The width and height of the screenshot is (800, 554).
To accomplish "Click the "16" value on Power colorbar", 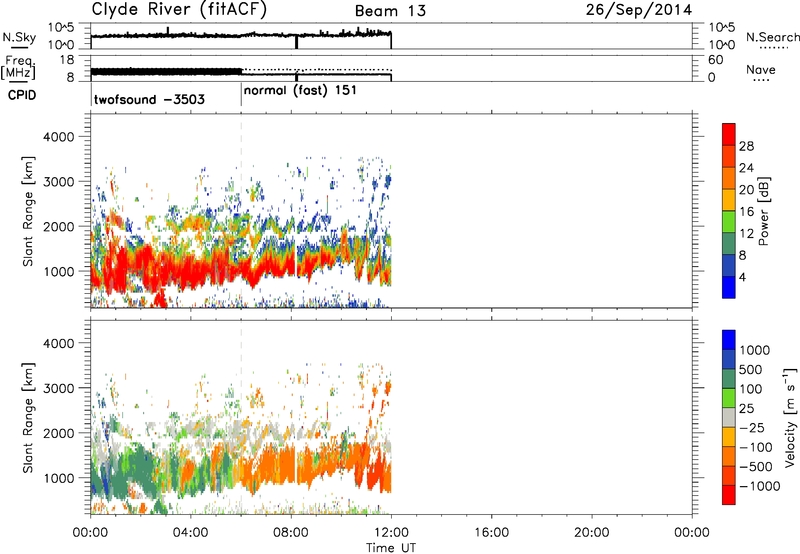I will pyautogui.click(x=746, y=212).
